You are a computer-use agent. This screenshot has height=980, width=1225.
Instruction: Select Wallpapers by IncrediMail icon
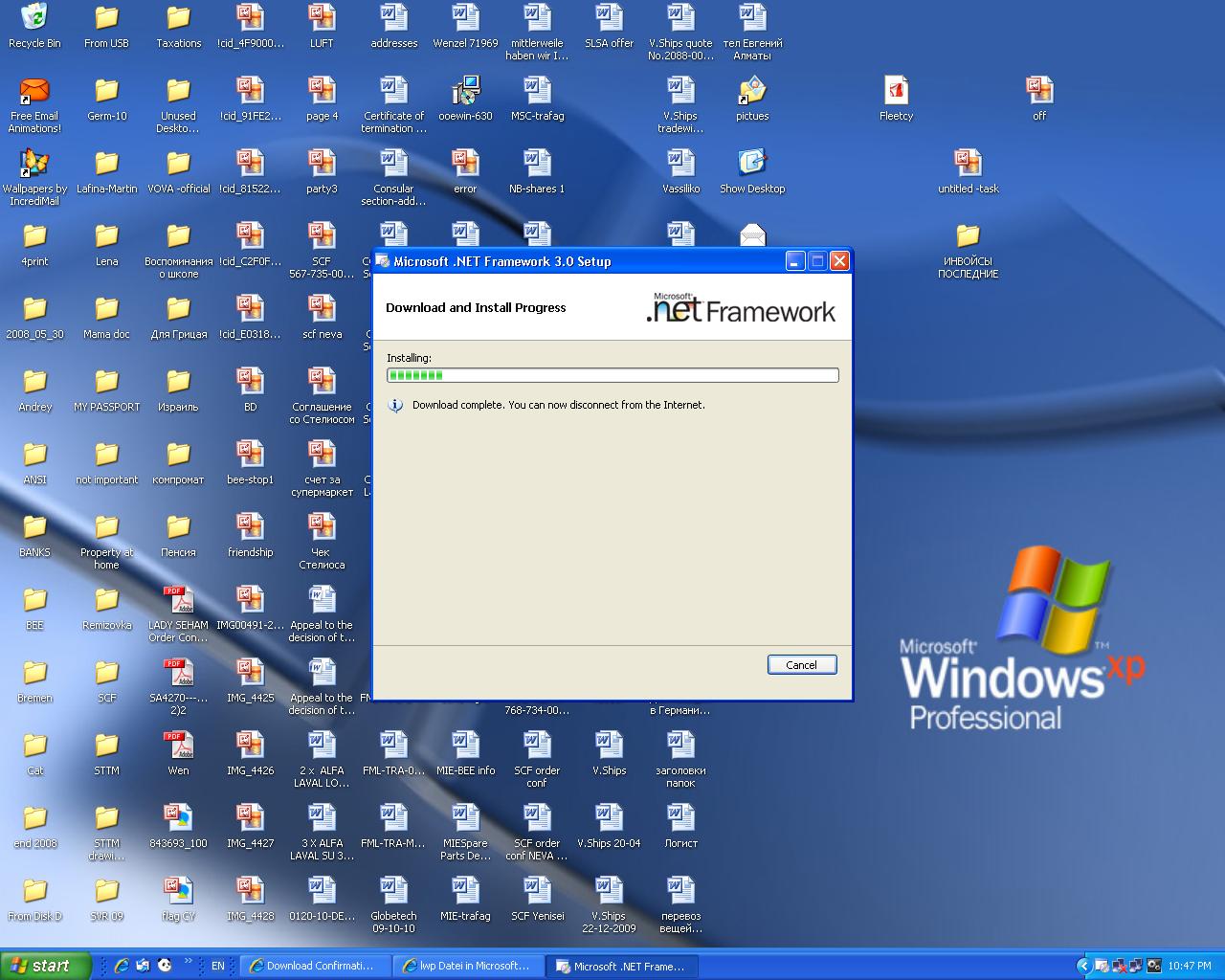pos(34,177)
